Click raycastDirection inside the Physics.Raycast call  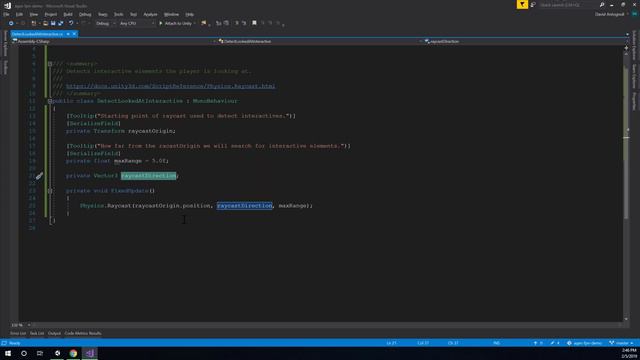click(x=244, y=206)
